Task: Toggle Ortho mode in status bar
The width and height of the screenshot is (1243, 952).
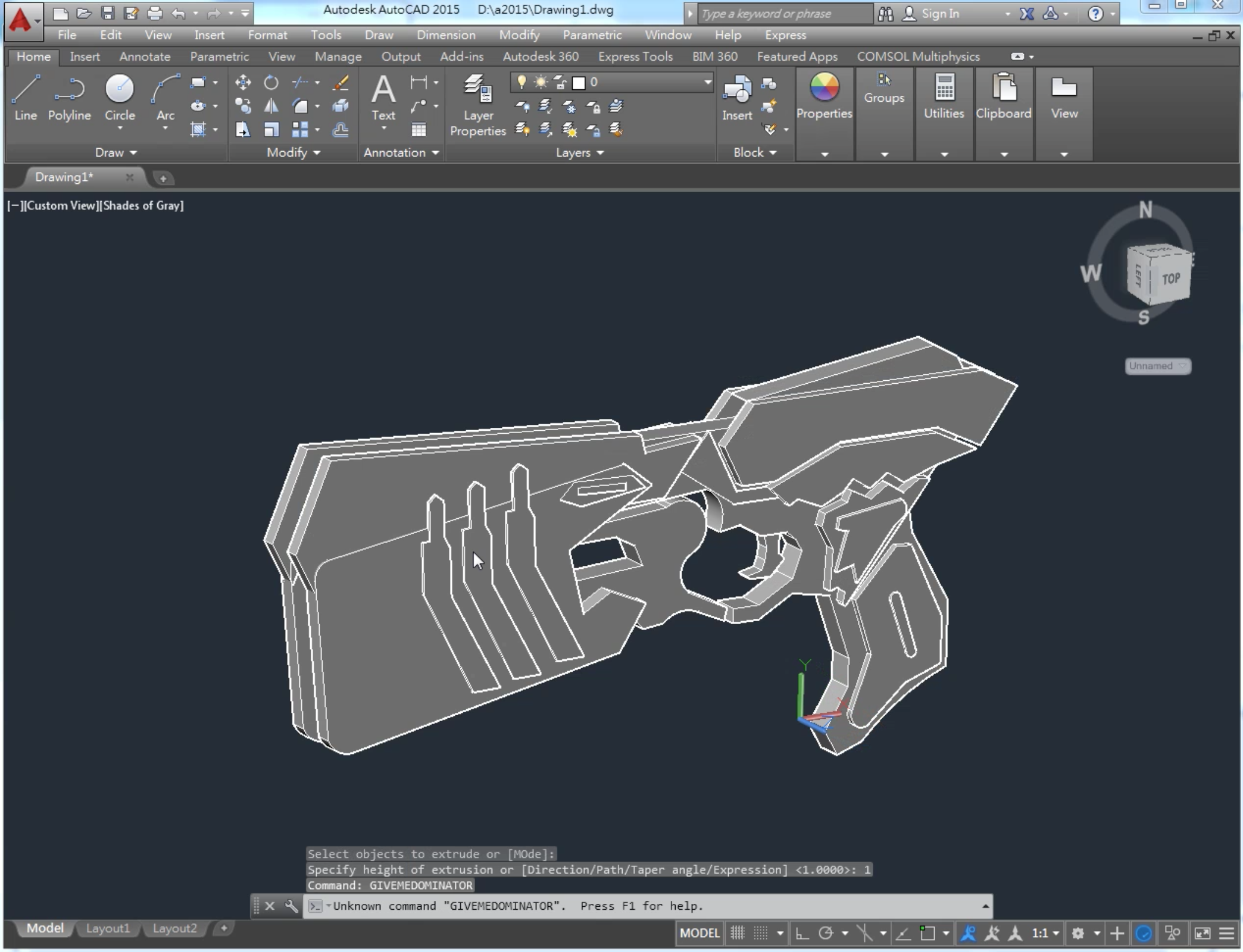Action: pos(802,933)
